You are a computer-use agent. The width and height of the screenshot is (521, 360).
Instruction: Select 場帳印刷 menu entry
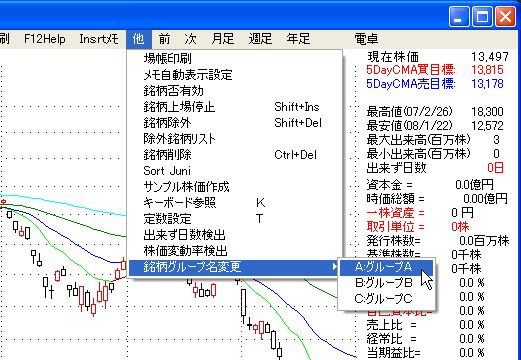pos(235,59)
